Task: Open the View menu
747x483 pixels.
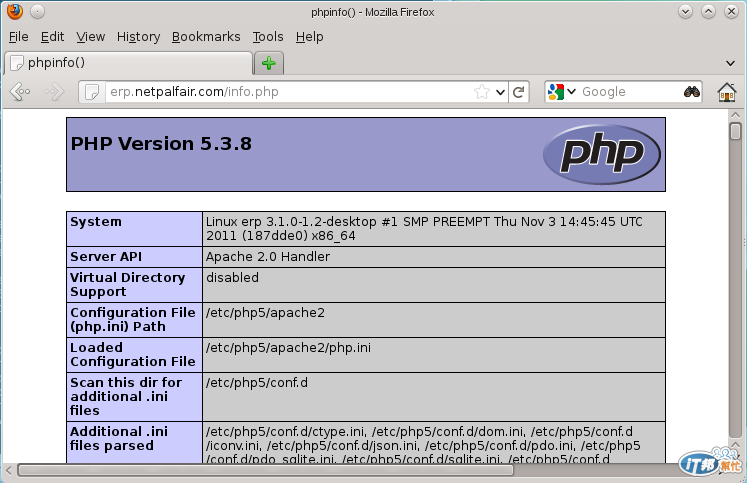Action: pyautogui.click(x=91, y=37)
